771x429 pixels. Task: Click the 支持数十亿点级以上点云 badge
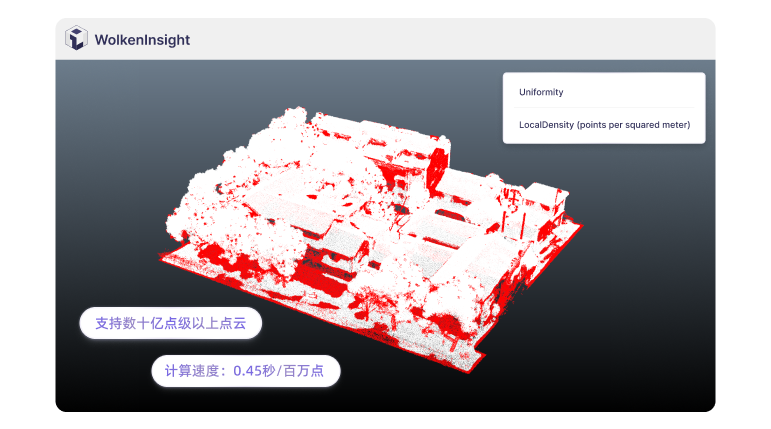pos(171,323)
